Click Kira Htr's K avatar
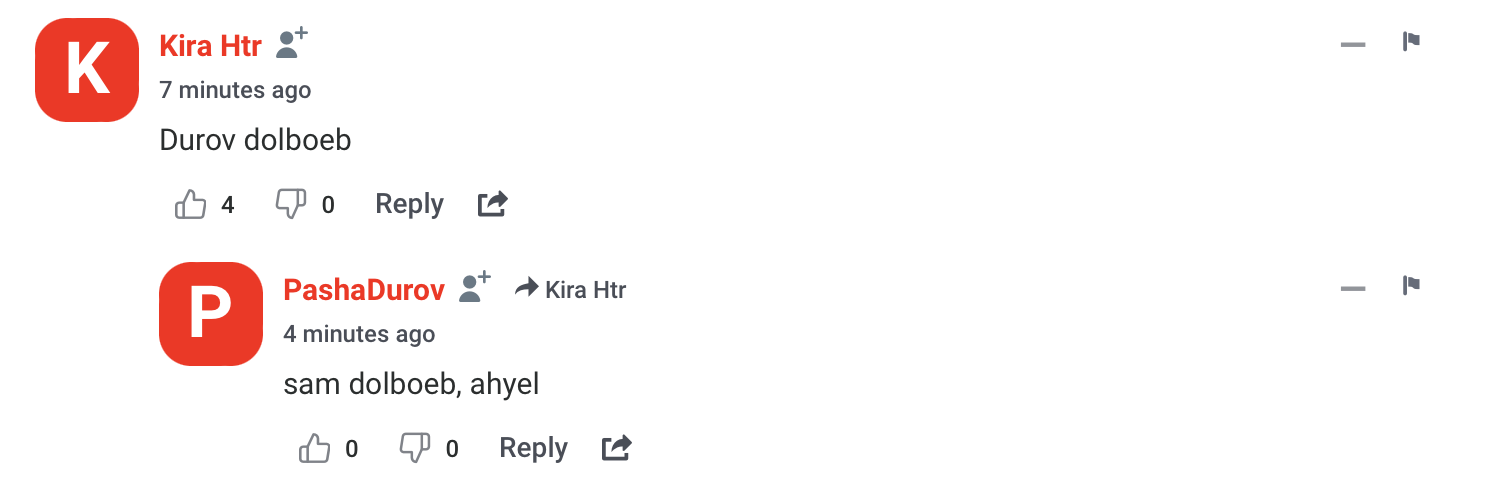1486x498 pixels. pos(87,70)
